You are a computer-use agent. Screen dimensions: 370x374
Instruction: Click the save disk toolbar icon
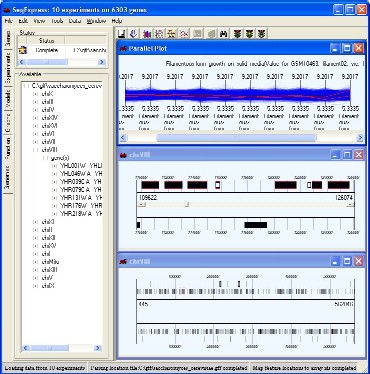tap(122, 33)
